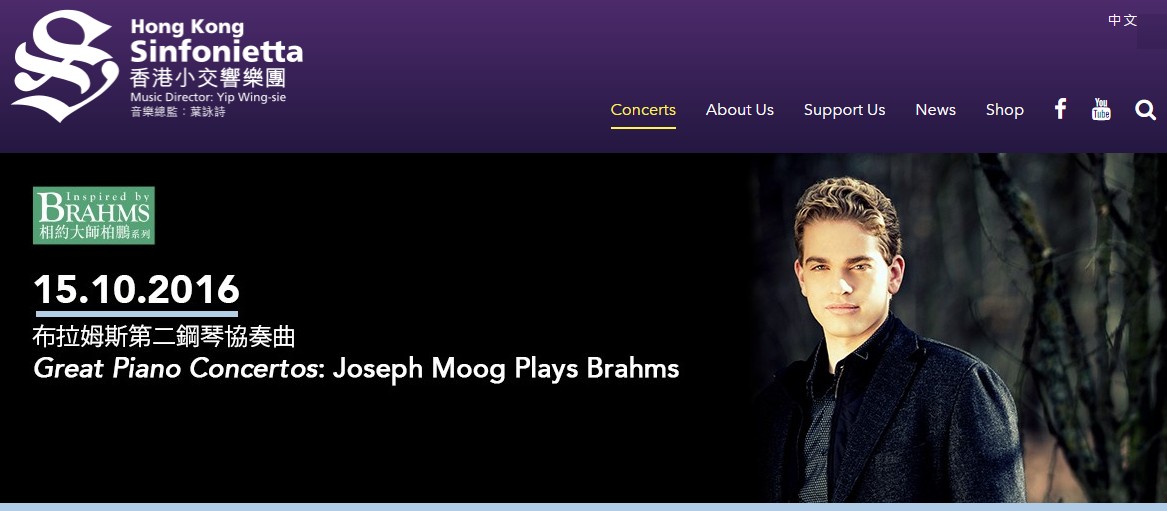Switch language to 中文

point(1123,20)
